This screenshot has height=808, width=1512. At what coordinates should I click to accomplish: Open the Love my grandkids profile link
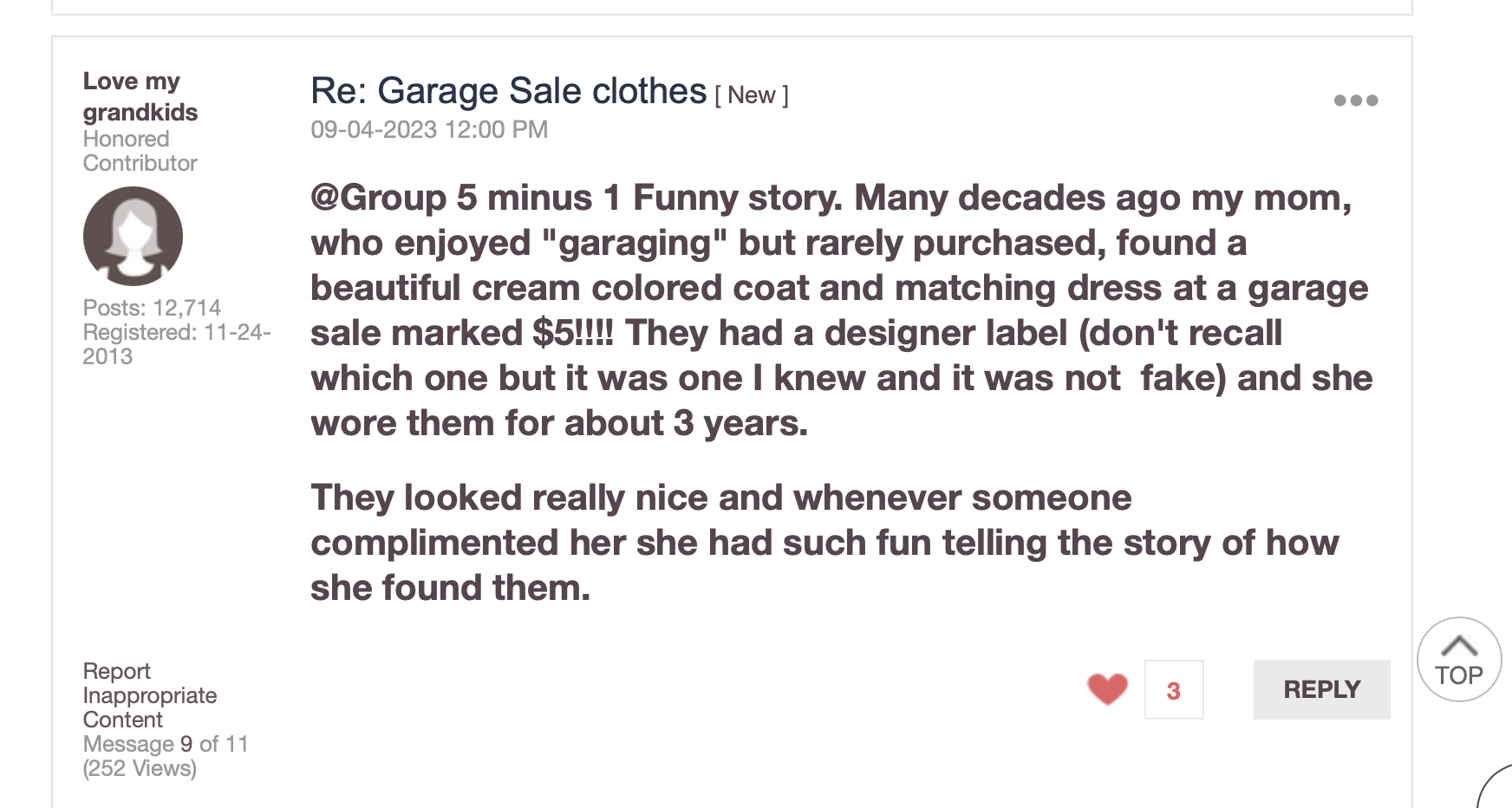(x=140, y=96)
